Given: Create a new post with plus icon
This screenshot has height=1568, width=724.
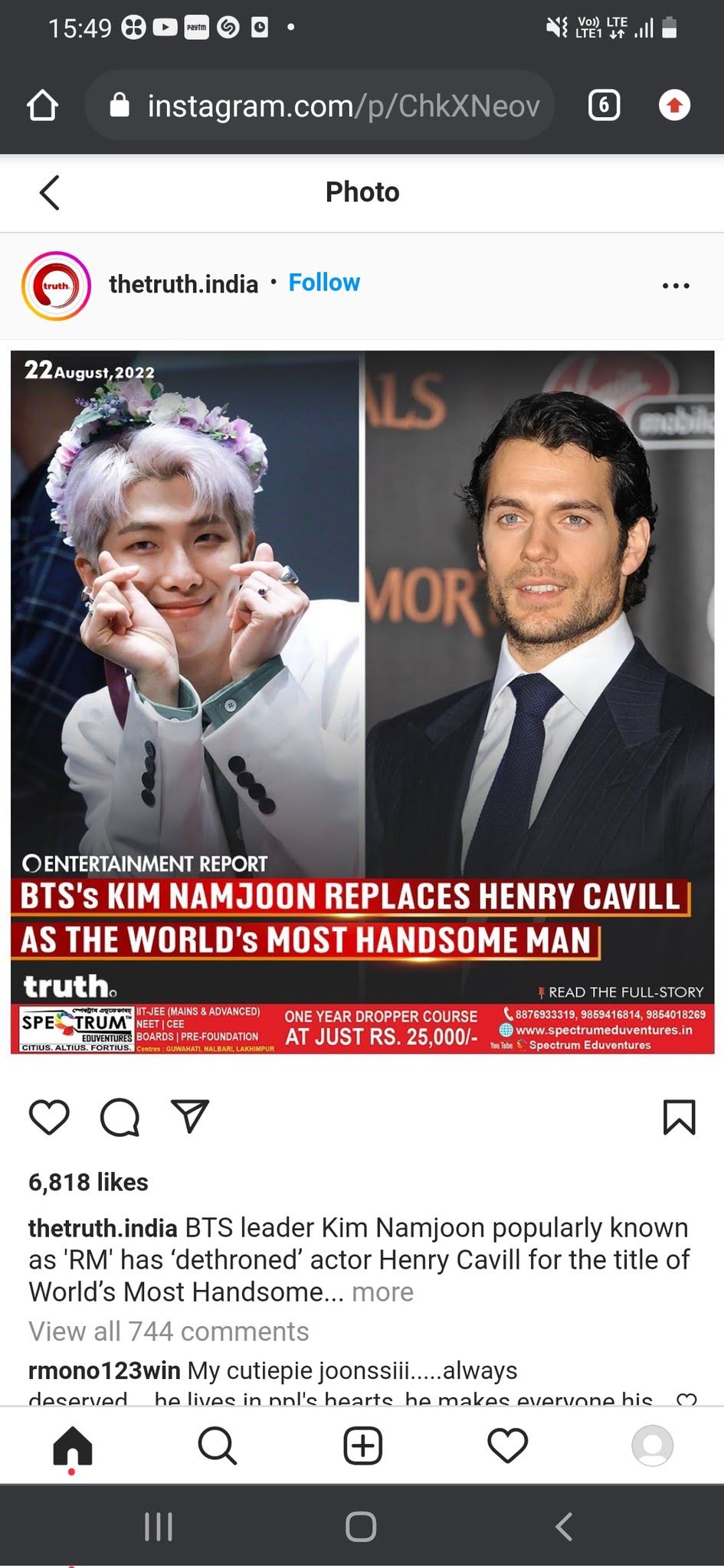Looking at the screenshot, I should [x=362, y=1446].
